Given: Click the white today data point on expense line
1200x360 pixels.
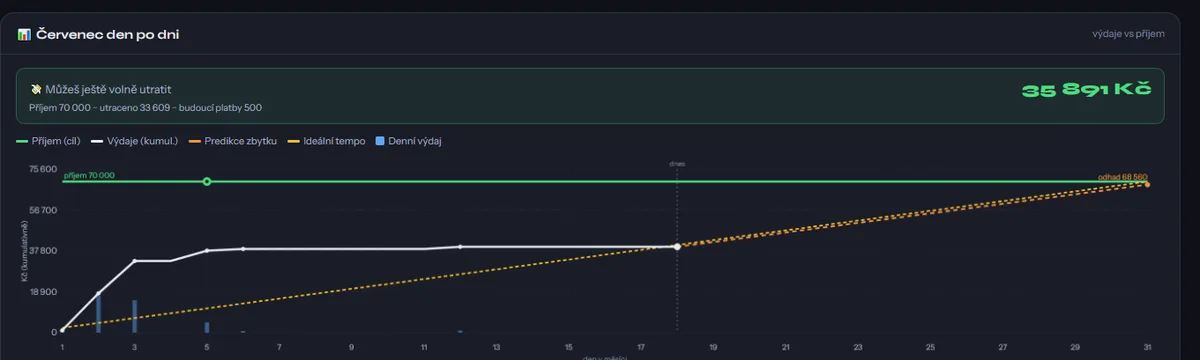Looking at the screenshot, I should pos(677,246).
